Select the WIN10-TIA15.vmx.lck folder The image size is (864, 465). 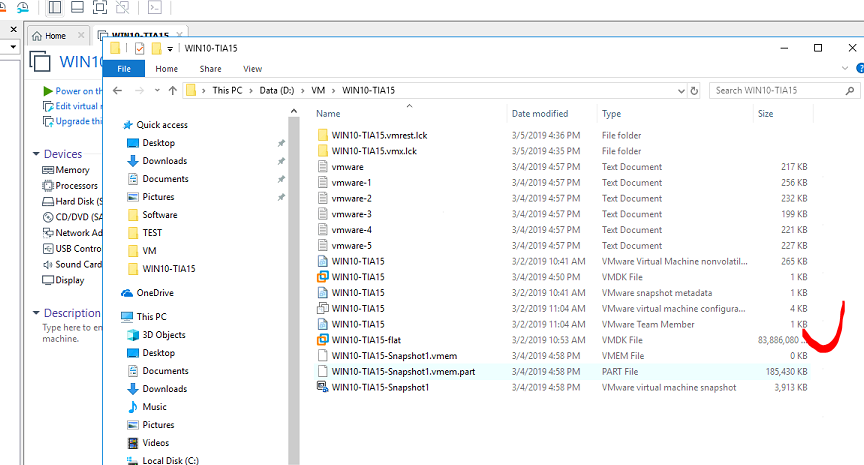[x=563, y=151]
